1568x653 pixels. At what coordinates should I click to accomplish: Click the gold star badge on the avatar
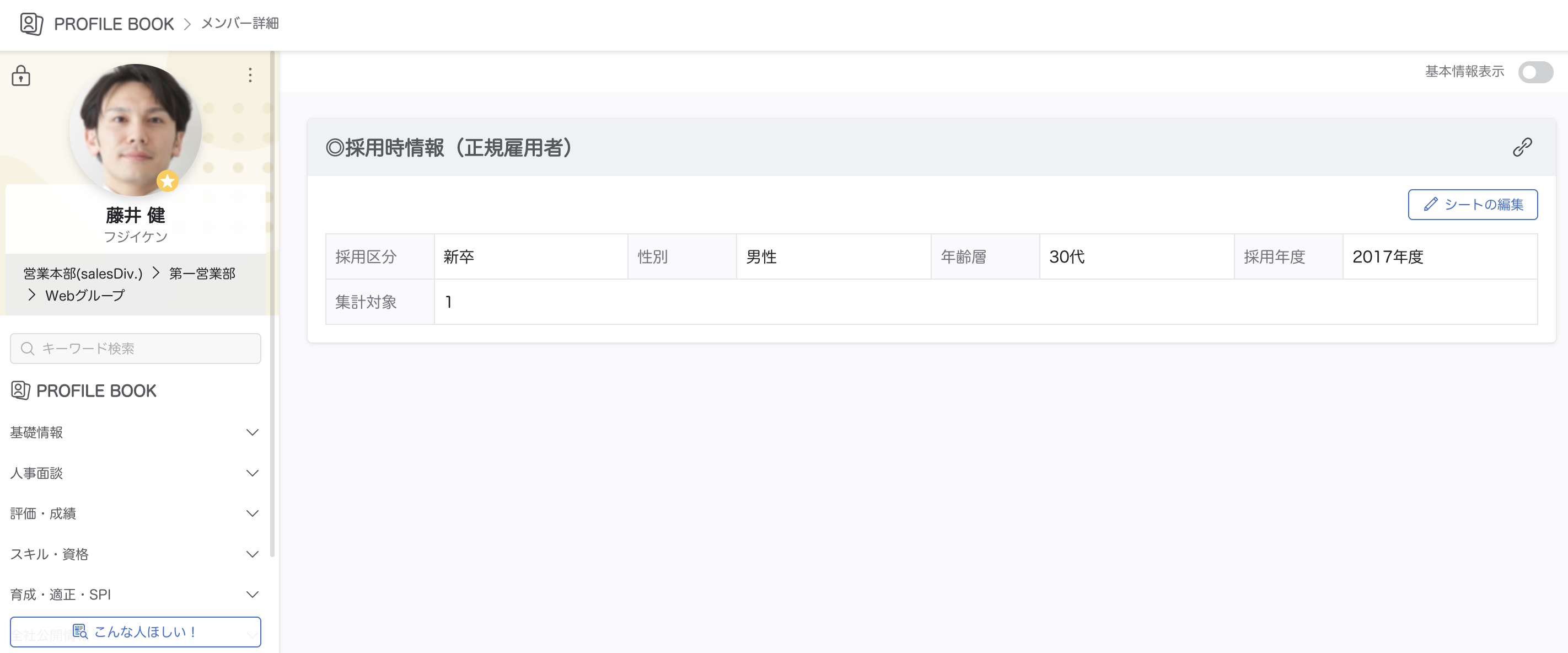tap(168, 181)
